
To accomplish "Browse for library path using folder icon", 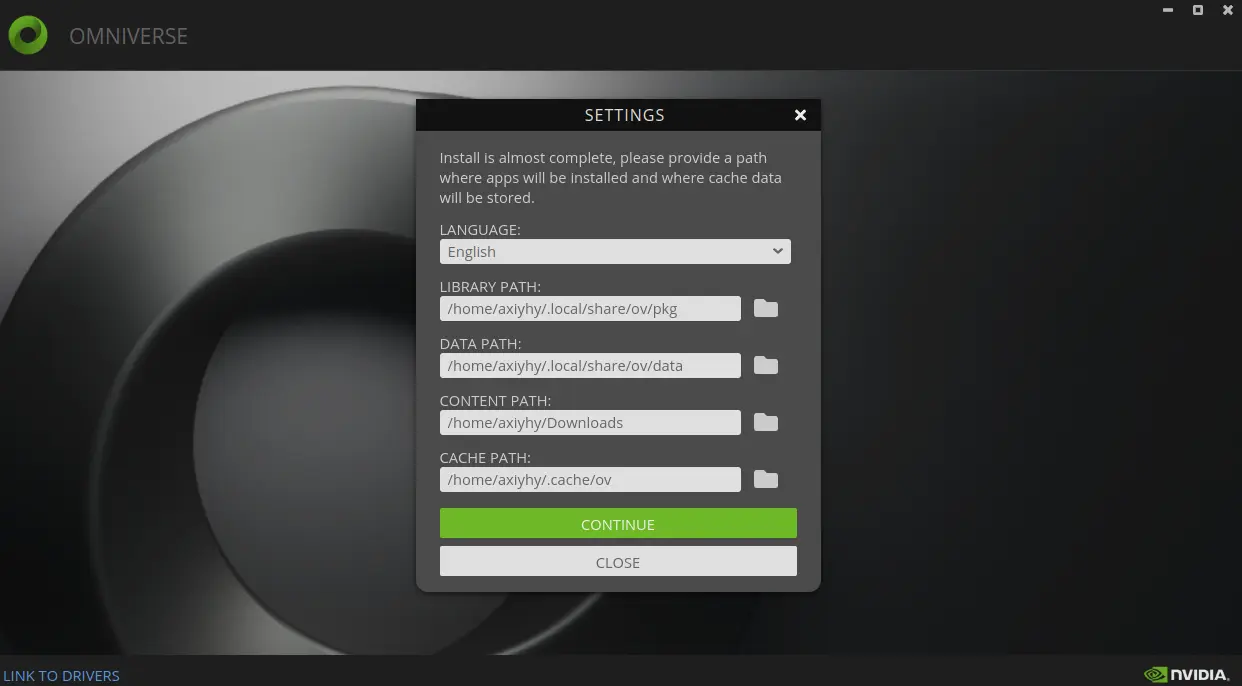I will click(766, 308).
